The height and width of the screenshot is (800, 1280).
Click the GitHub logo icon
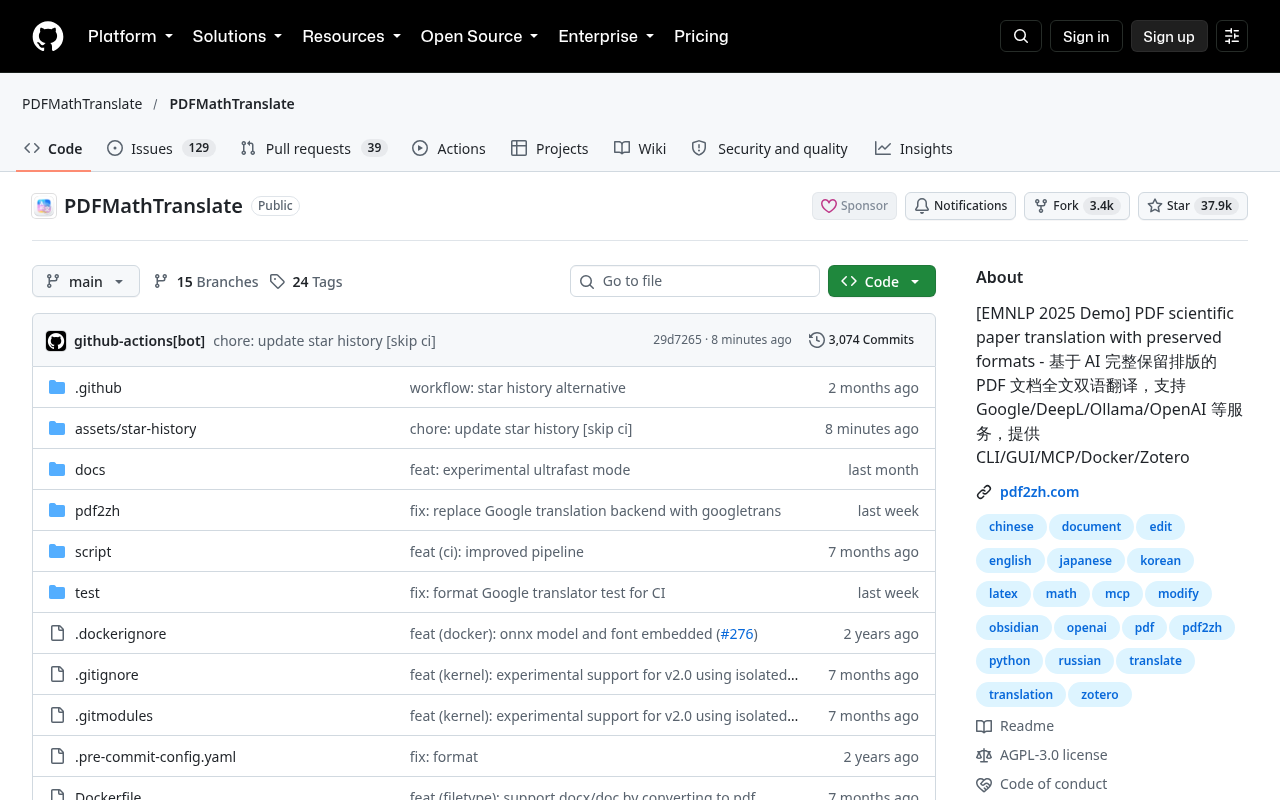[x=48, y=36]
